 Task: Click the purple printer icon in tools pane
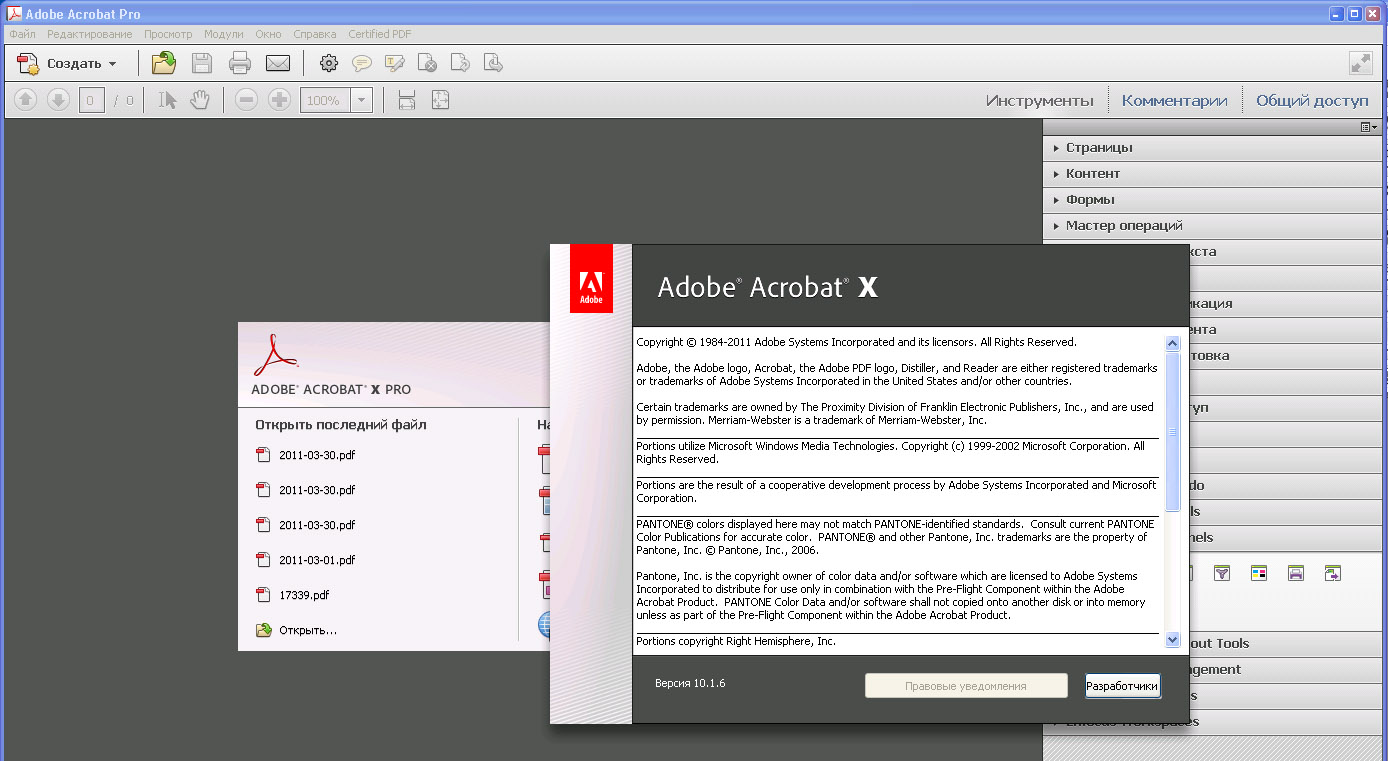pos(1296,573)
